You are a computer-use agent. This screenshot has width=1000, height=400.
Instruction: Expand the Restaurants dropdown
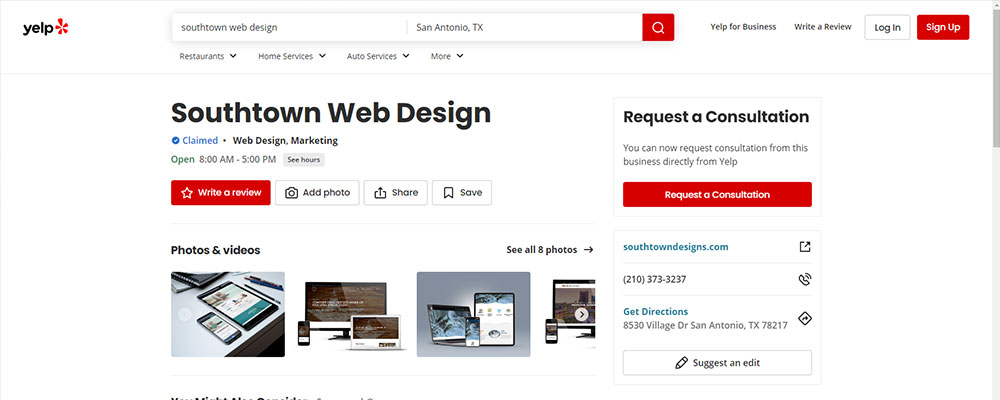[208, 56]
